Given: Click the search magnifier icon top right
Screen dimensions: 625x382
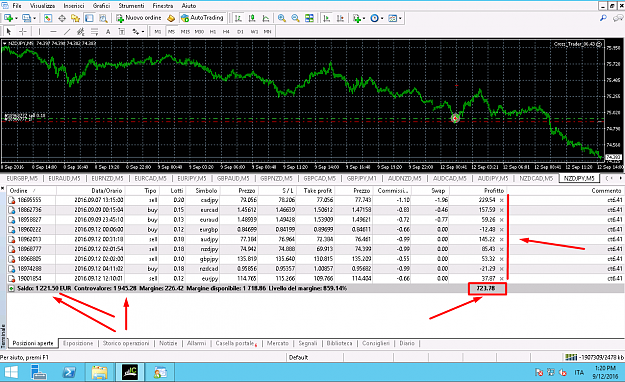Looking at the screenshot, I should click(x=603, y=18).
